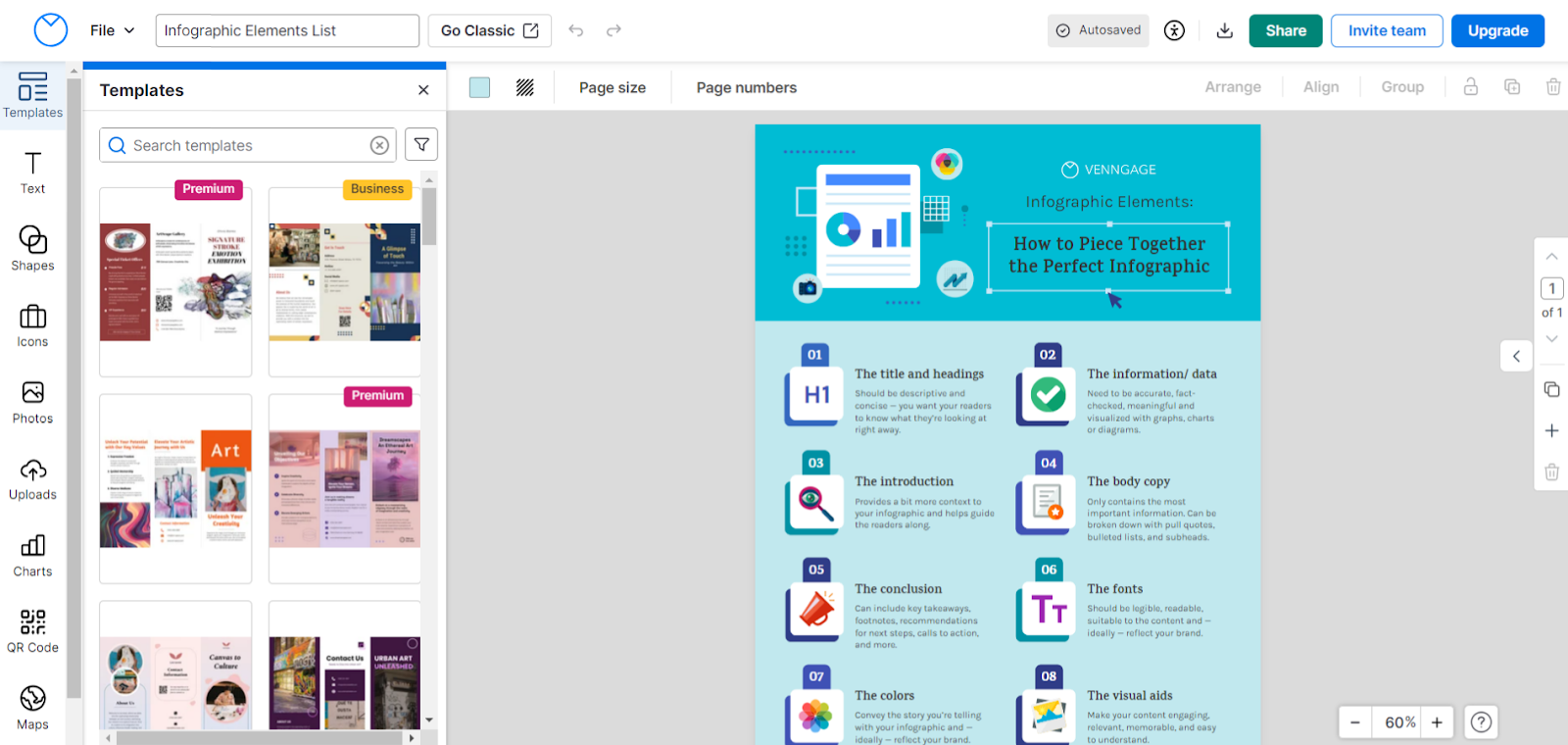The width and height of the screenshot is (1568, 745).
Task: Pick the light blue background color swatch
Action: coord(479,87)
